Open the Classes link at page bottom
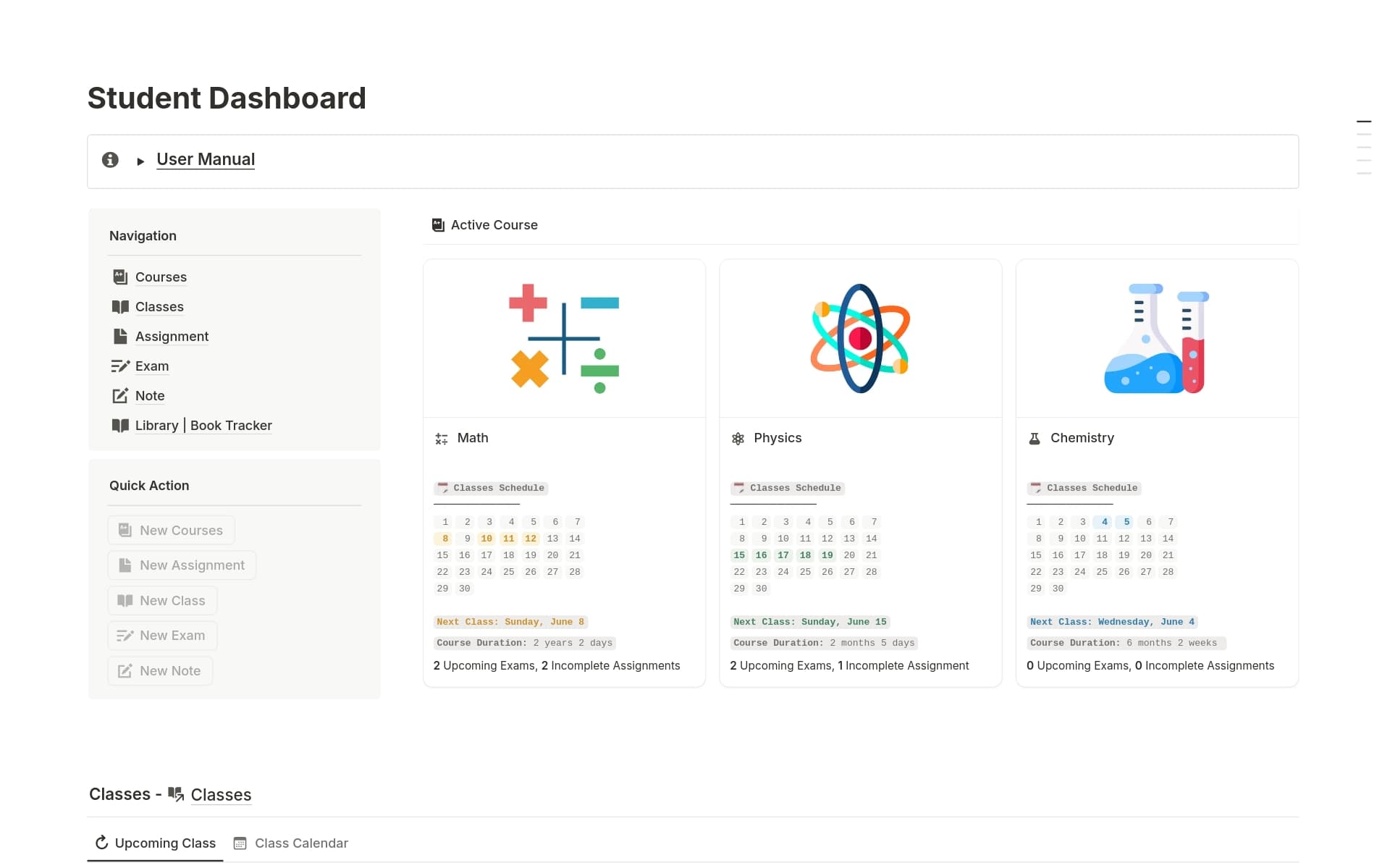 tap(221, 794)
